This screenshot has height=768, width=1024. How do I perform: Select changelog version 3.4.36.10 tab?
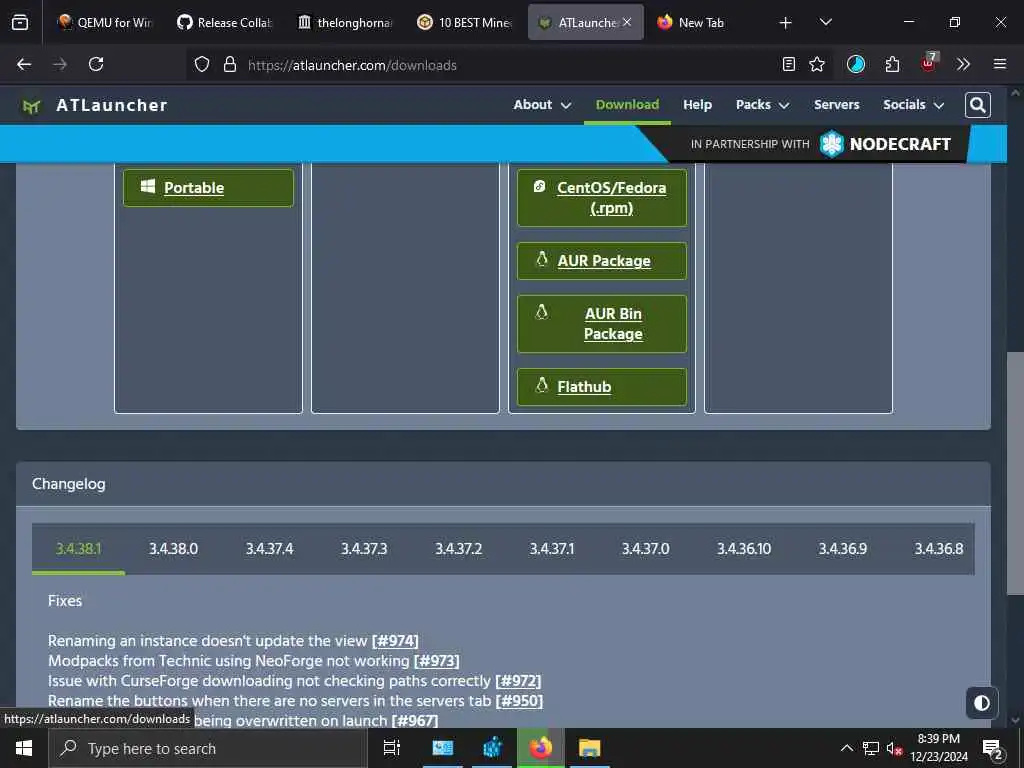[x=744, y=549]
